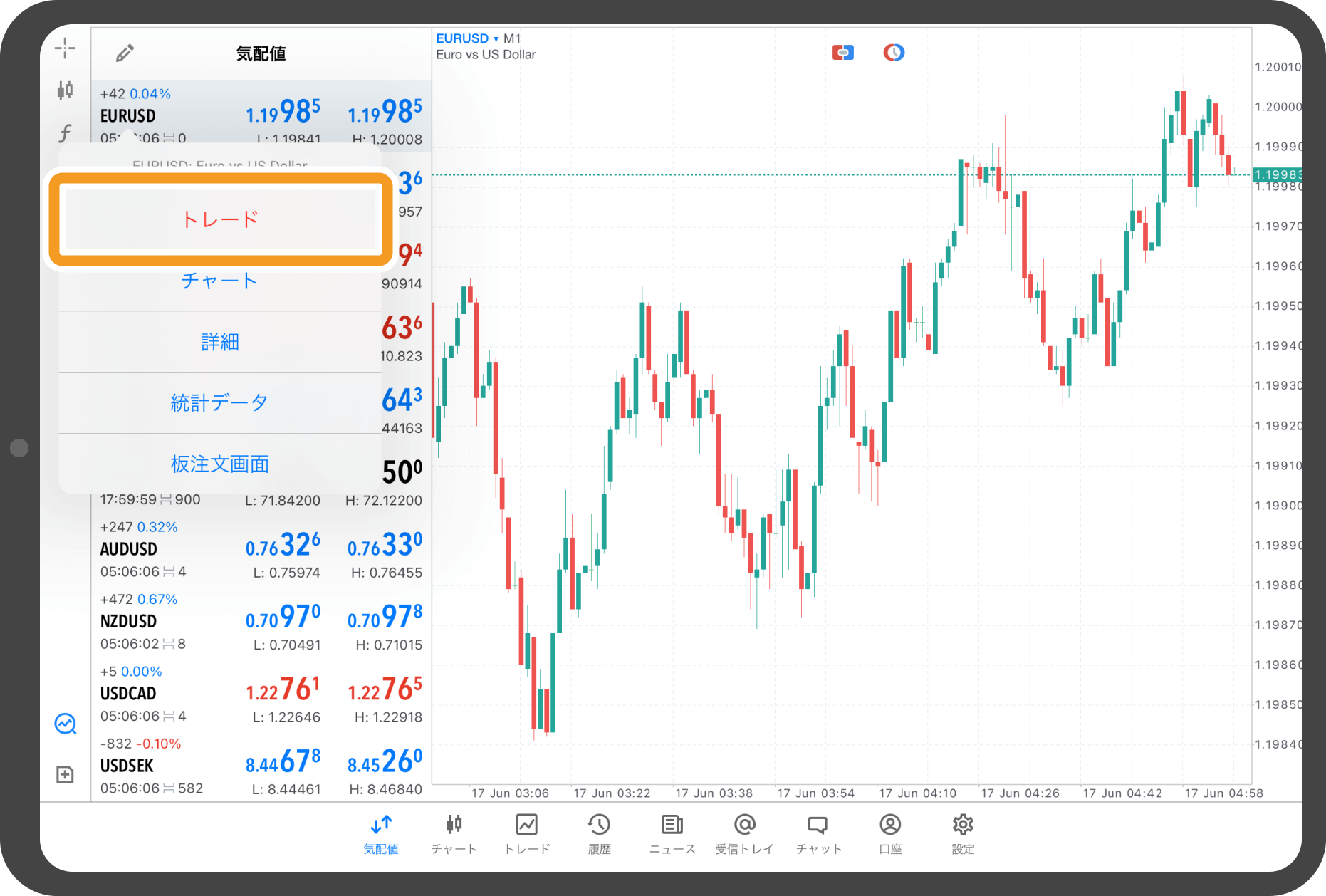The height and width of the screenshot is (896, 1326).
Task: Tap the 1.19900 price scale label
Action: point(1278,506)
